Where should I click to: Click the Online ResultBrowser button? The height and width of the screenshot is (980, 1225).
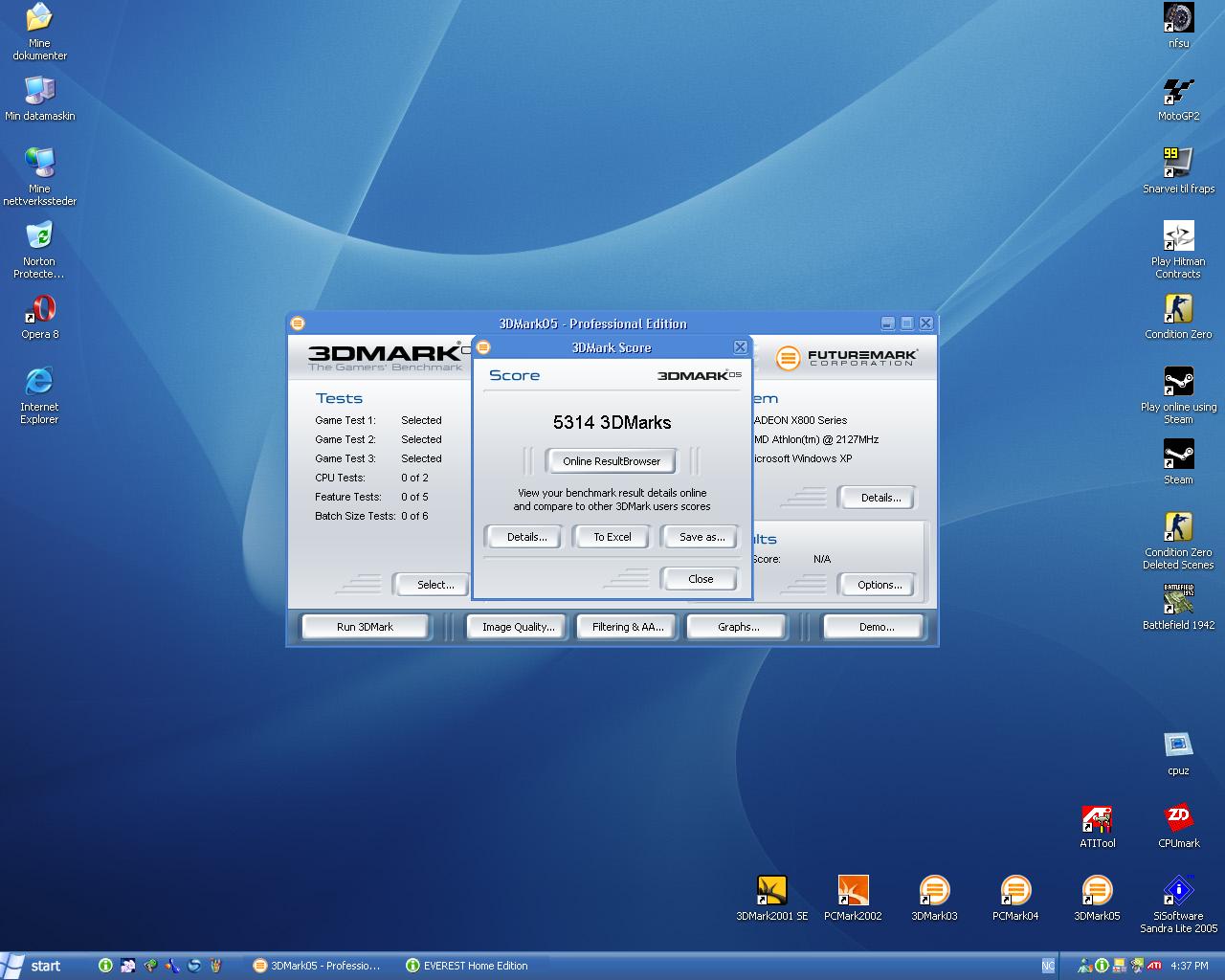point(611,461)
